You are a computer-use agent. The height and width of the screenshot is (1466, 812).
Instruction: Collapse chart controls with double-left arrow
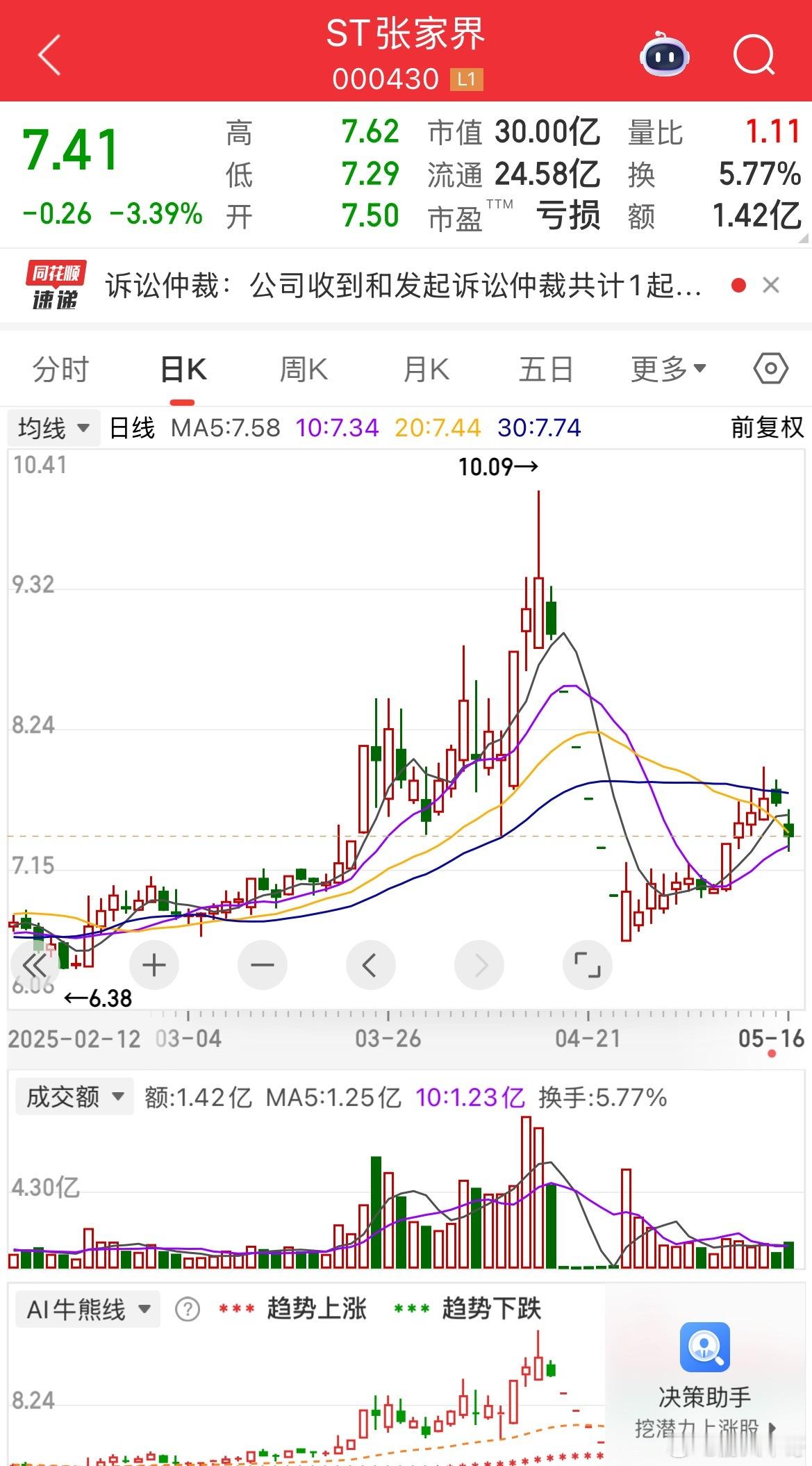pyautogui.click(x=35, y=965)
